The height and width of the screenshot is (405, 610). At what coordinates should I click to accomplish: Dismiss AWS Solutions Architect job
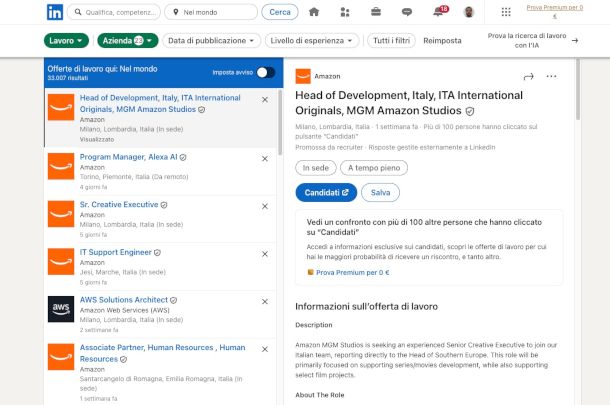tap(265, 302)
